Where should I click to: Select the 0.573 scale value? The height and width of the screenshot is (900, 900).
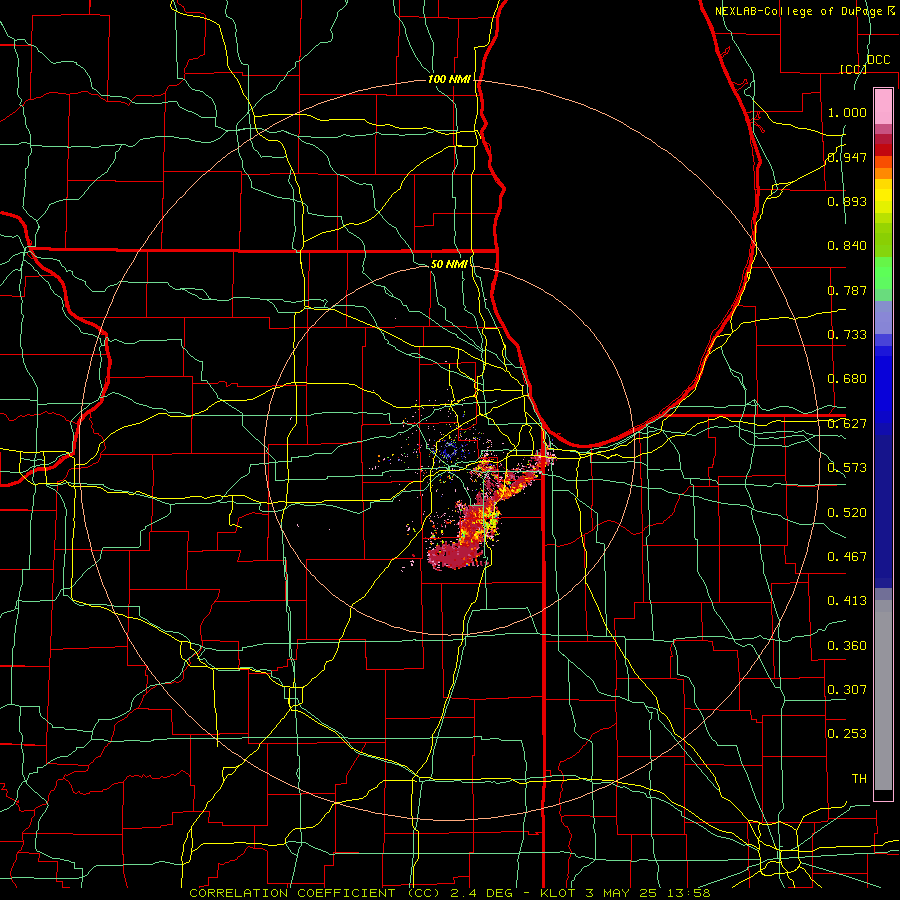pyautogui.click(x=847, y=468)
